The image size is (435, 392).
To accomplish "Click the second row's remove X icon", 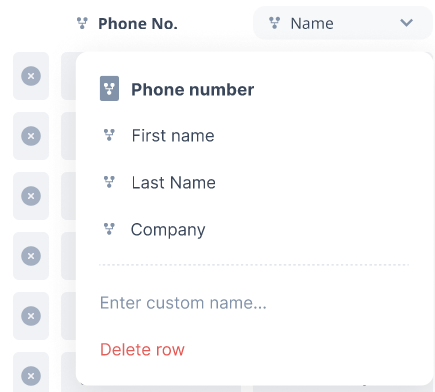I will click(x=31, y=136).
